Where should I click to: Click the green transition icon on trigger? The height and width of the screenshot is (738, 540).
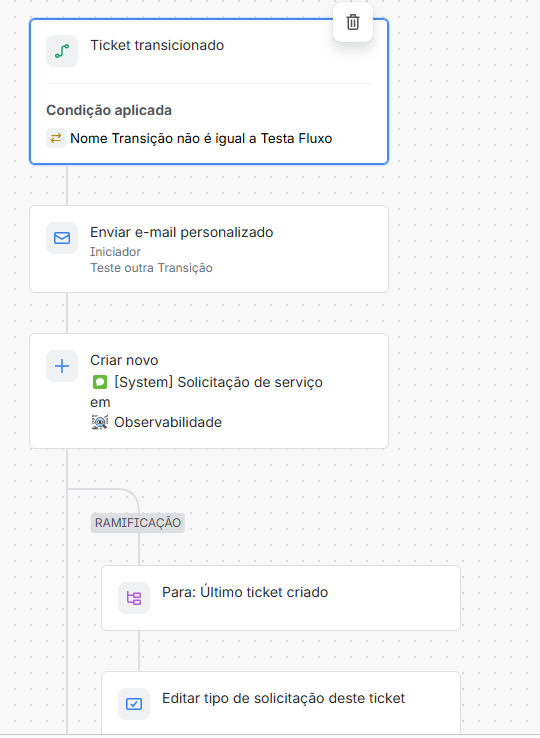[62, 51]
